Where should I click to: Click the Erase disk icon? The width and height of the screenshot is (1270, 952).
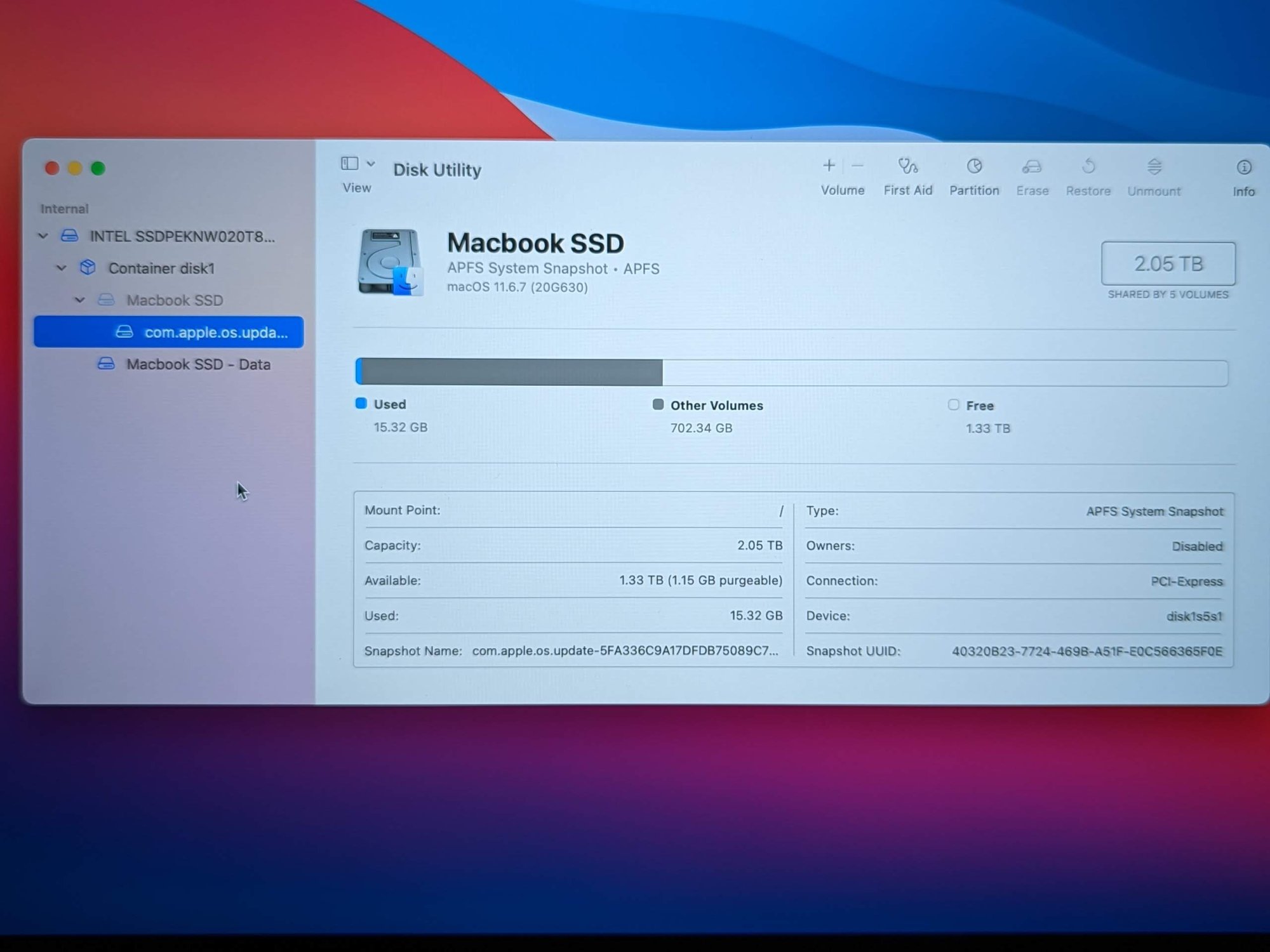[1032, 167]
